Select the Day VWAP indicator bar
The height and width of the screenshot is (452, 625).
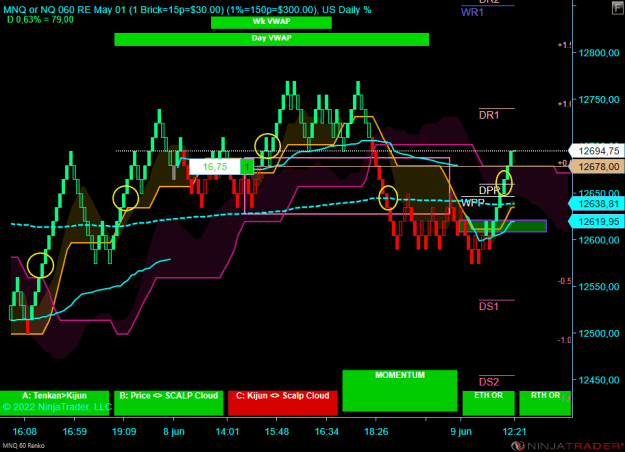click(x=271, y=39)
